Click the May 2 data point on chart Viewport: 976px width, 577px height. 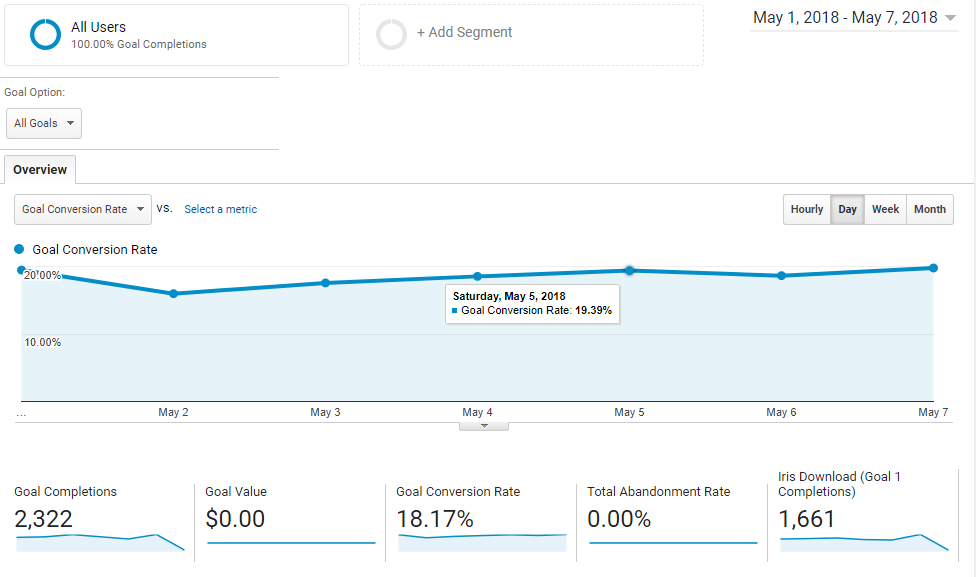(174, 293)
